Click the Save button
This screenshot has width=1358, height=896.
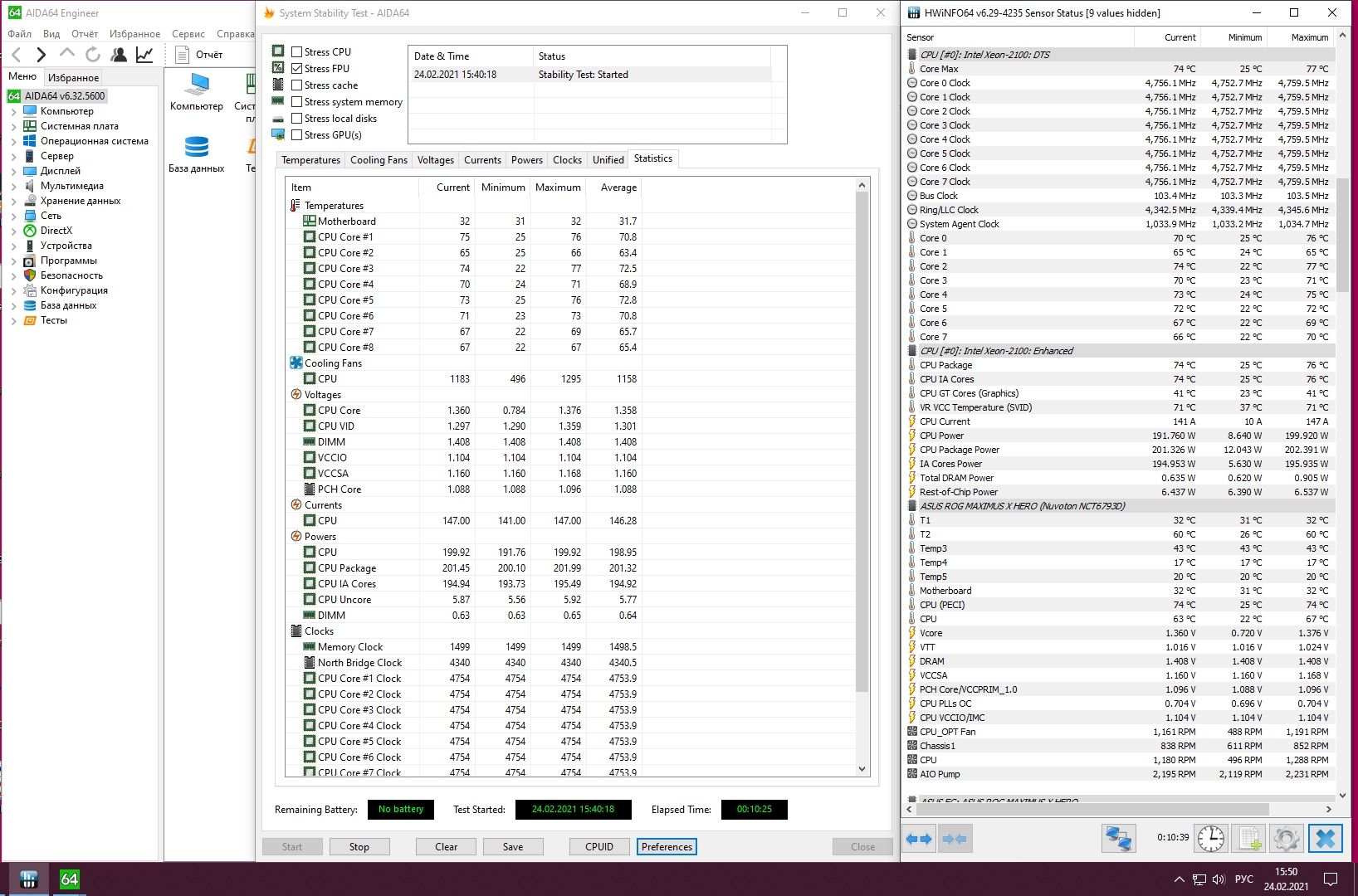pyautogui.click(x=513, y=847)
